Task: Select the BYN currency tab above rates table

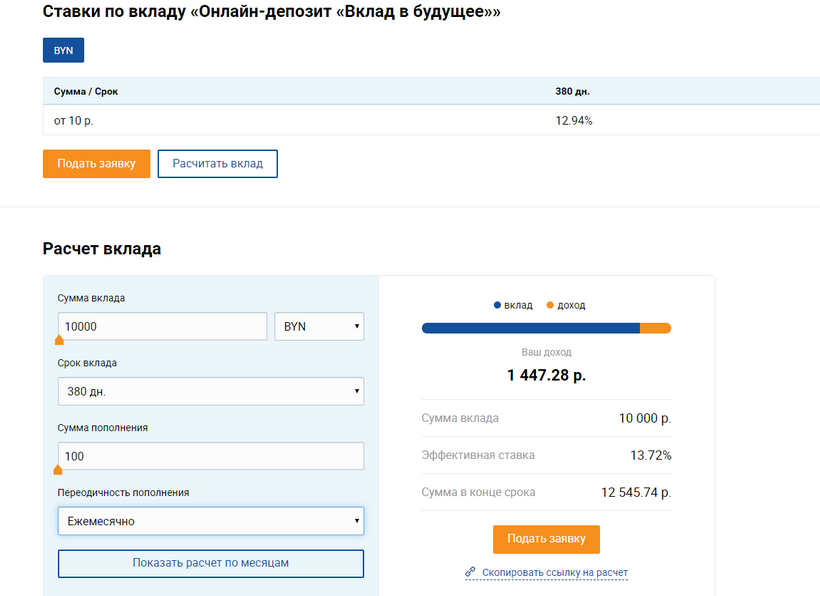Action: [x=64, y=51]
